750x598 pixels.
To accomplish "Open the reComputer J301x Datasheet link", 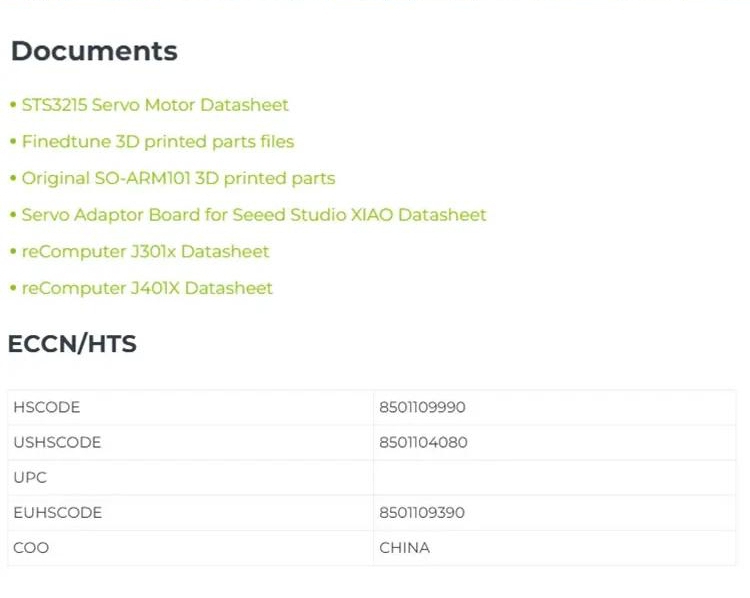I will [x=145, y=252].
